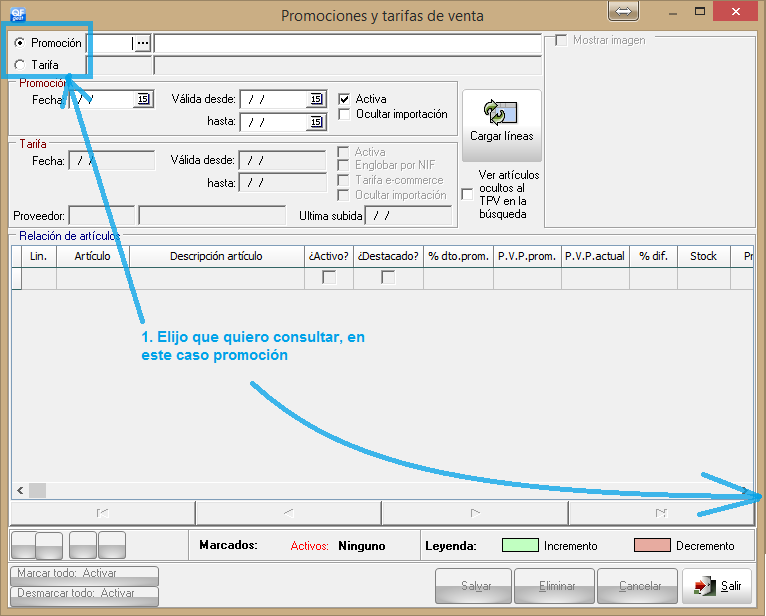
Task: Toggle the Tarifa Activa checkbox
Action: pos(343,152)
